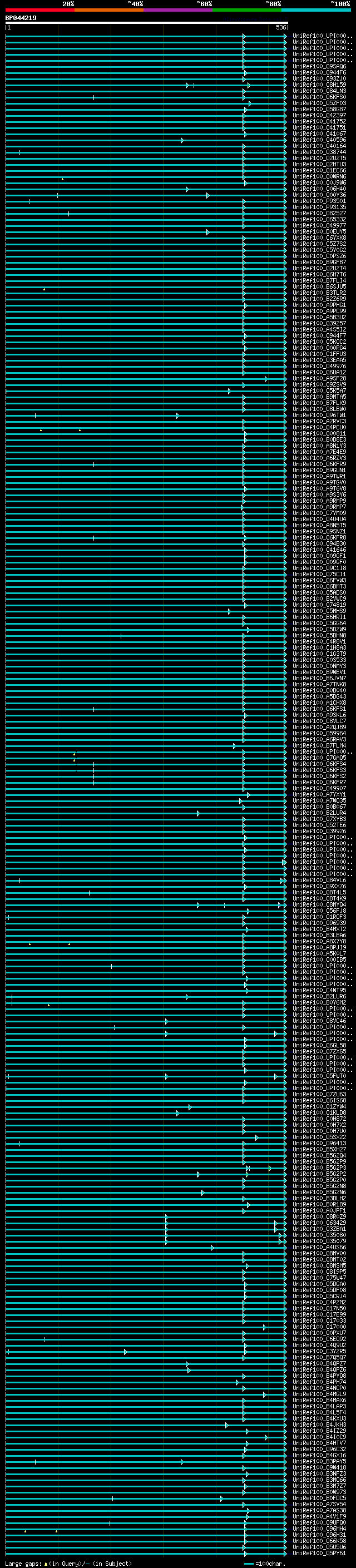
Task: Click hit name UniRef100_A6RAV3
Action: [319, 739]
